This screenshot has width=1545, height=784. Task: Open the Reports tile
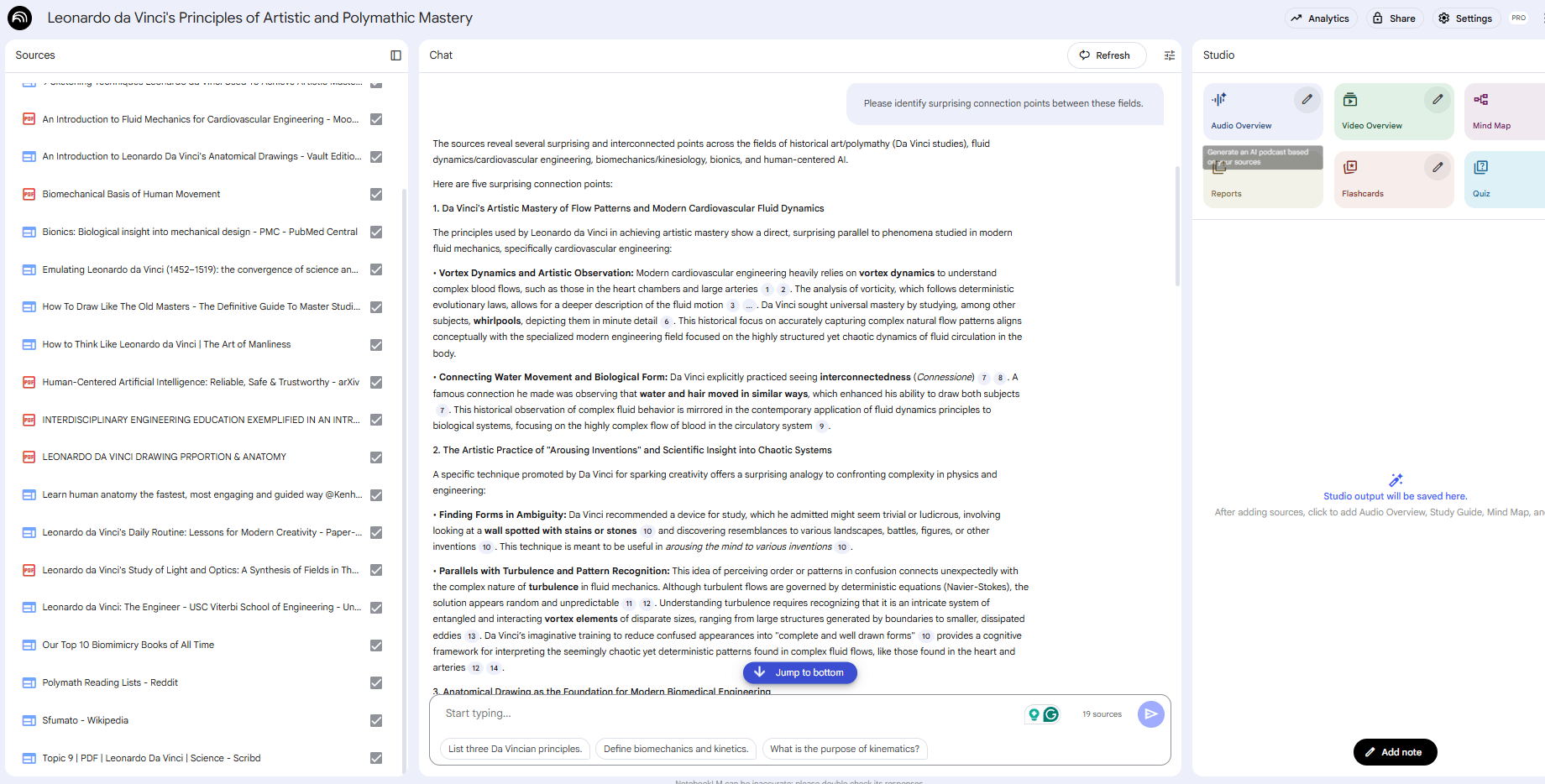[x=1262, y=179]
